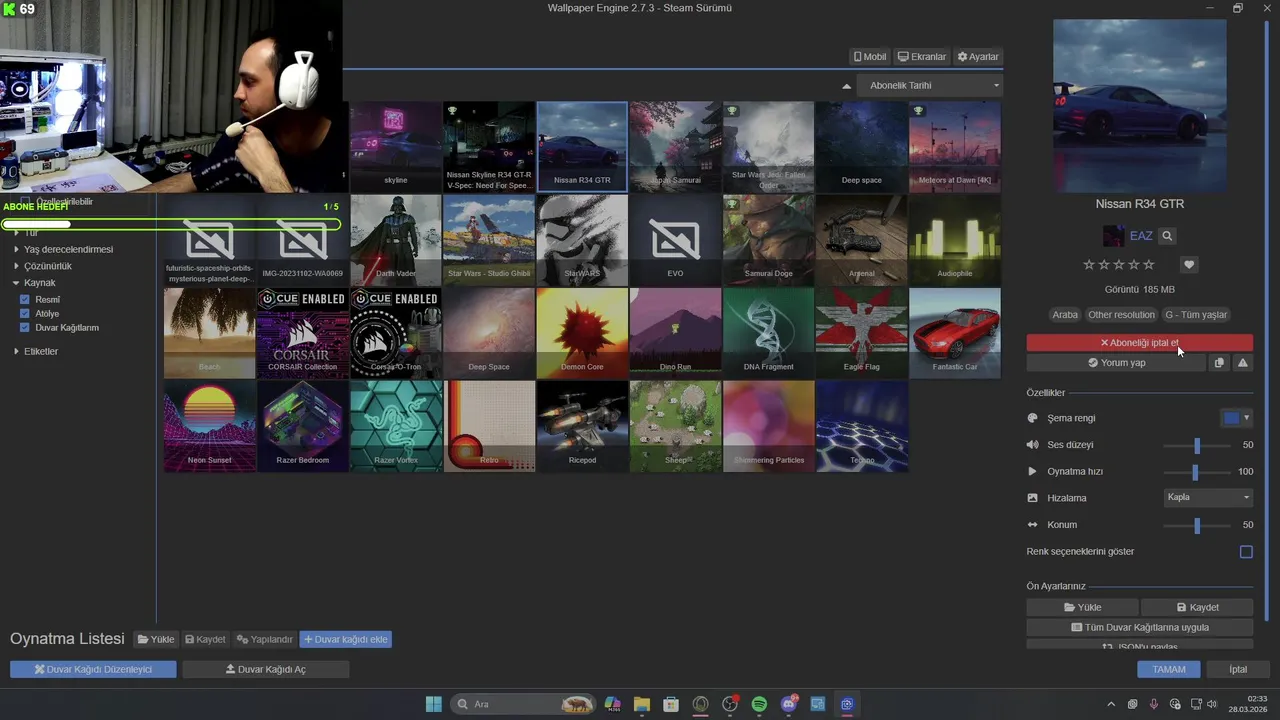Click the arrows icon beside Konum

click(1033, 524)
